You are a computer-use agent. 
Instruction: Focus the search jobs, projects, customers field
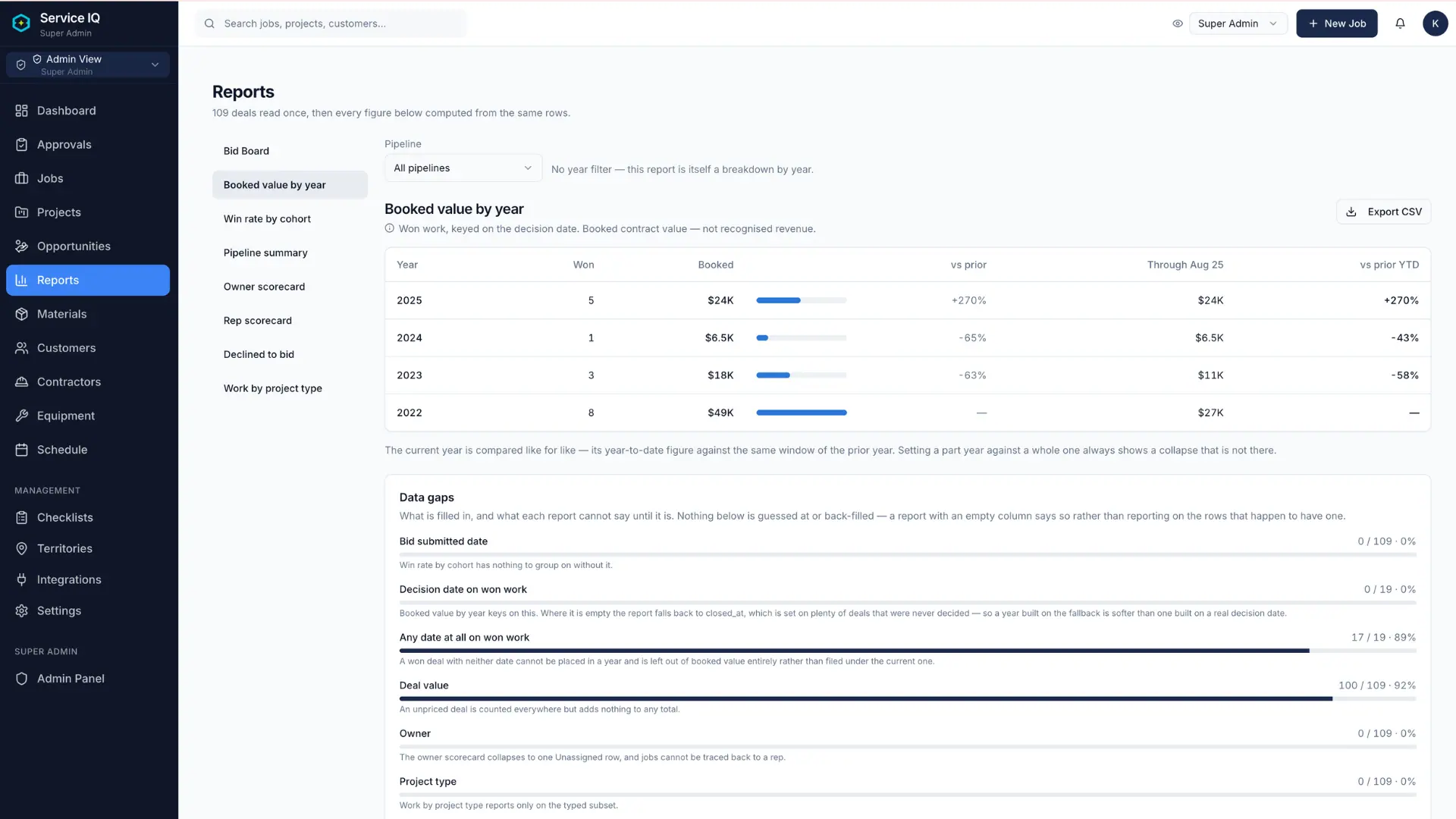(x=331, y=24)
